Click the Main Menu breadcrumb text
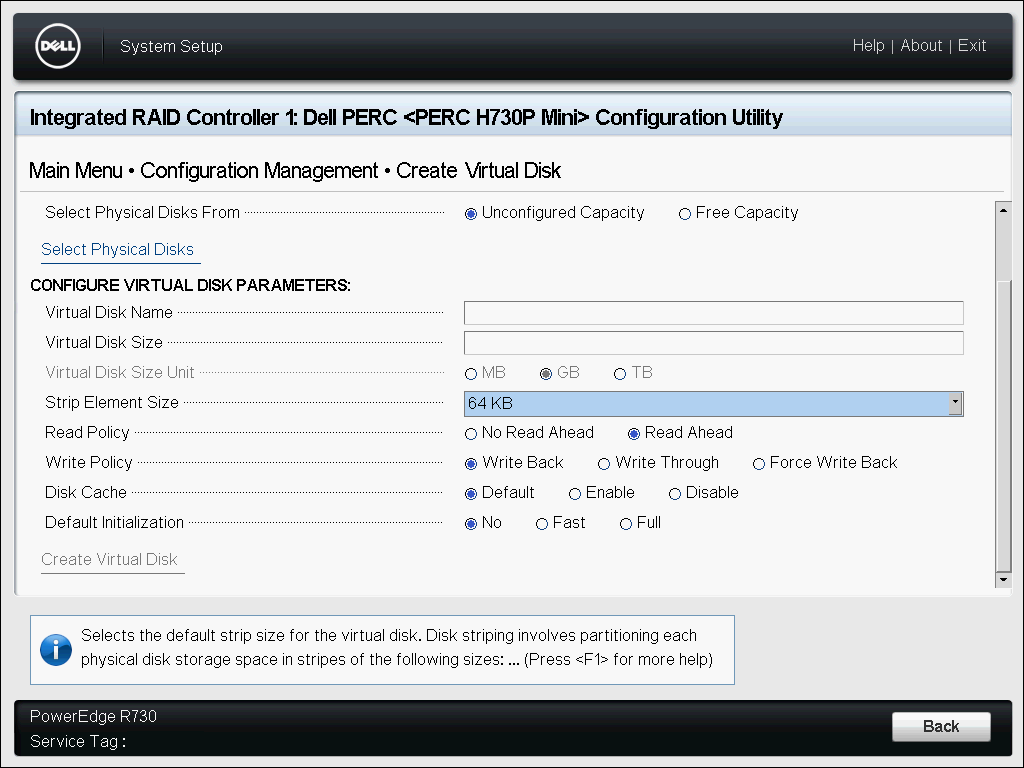The height and width of the screenshot is (768, 1024). pyautogui.click(x=76, y=170)
